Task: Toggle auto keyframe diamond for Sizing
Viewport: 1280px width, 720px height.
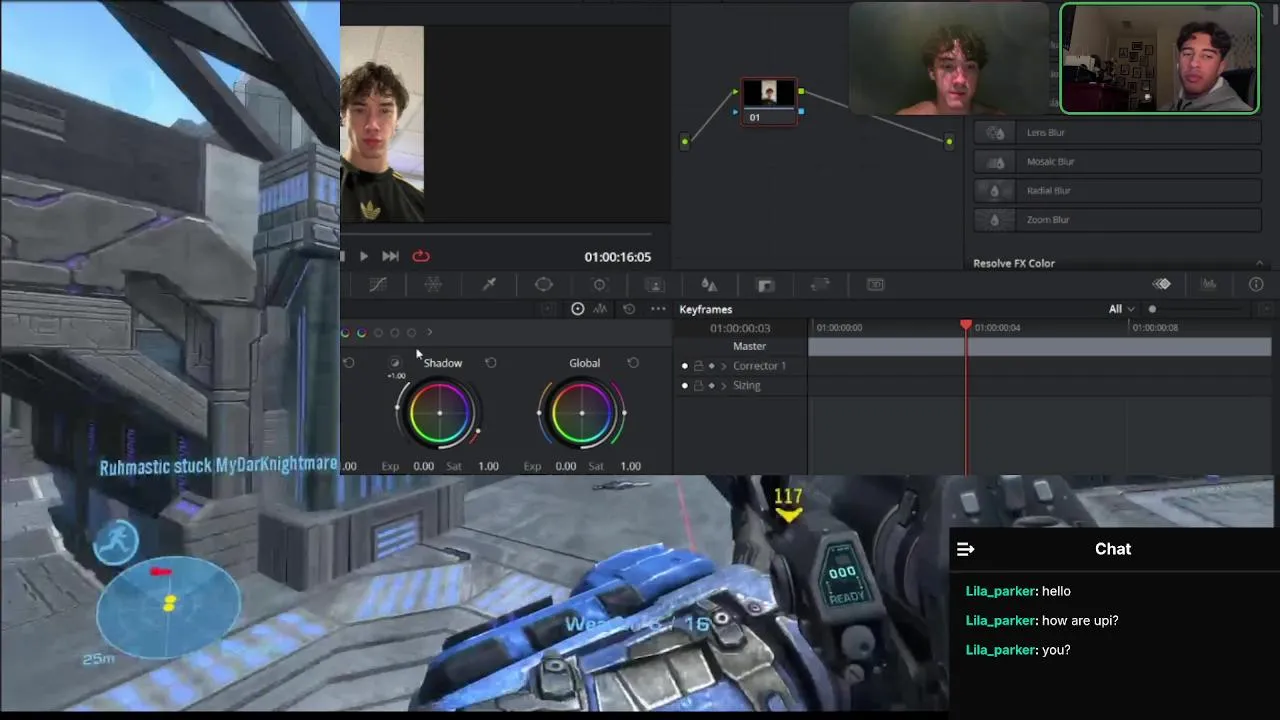Action: click(x=712, y=385)
